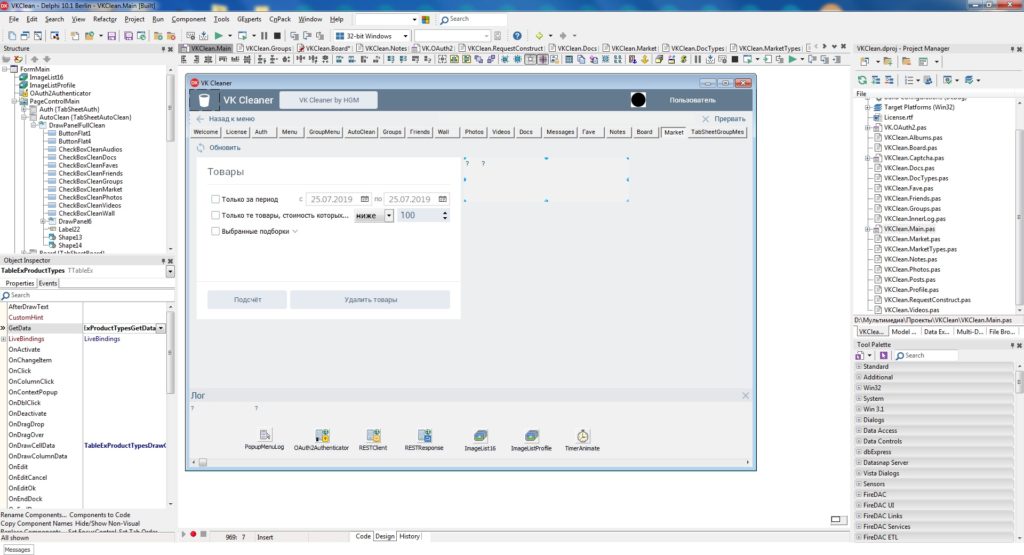
Task: Click the ImageListProfile component icon
Action: (x=531, y=435)
